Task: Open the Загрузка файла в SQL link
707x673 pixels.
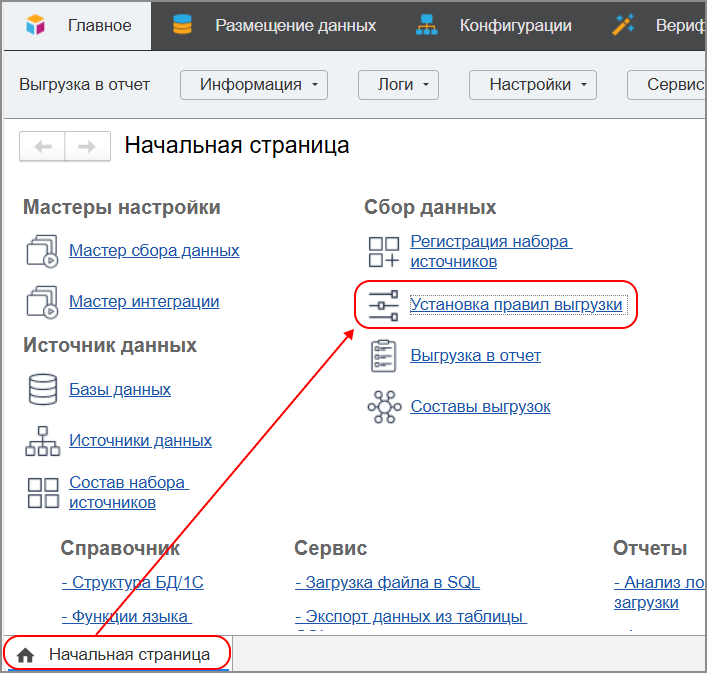Action: (x=387, y=582)
